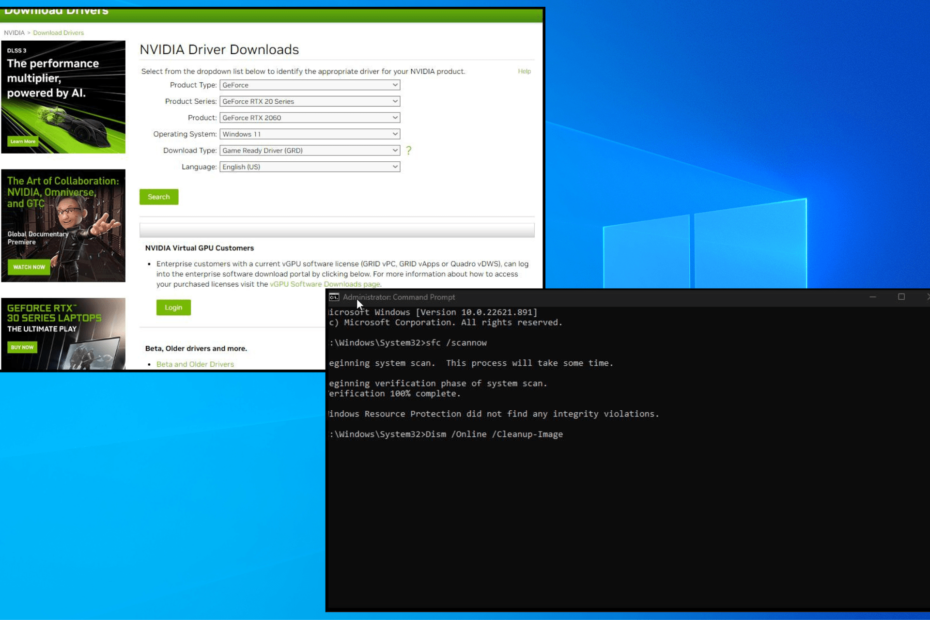Open the Product Type dropdown
Screen dimensions: 930x620
310,85
